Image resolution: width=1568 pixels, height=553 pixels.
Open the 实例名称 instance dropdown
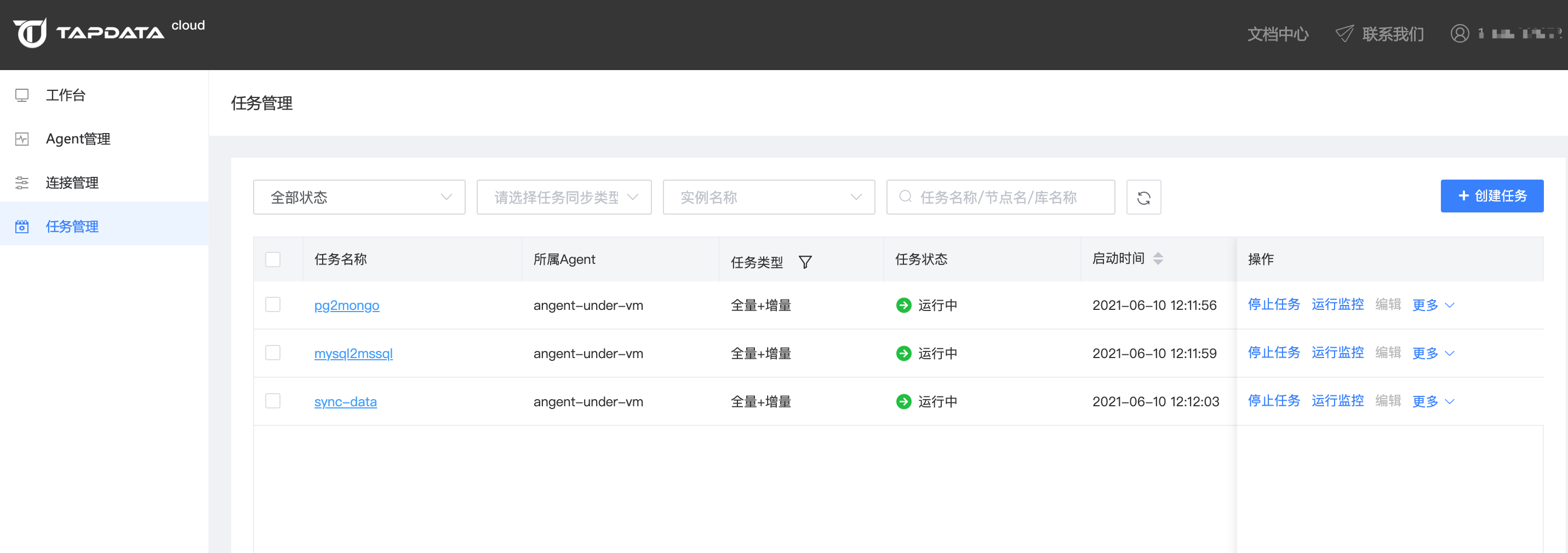point(768,197)
